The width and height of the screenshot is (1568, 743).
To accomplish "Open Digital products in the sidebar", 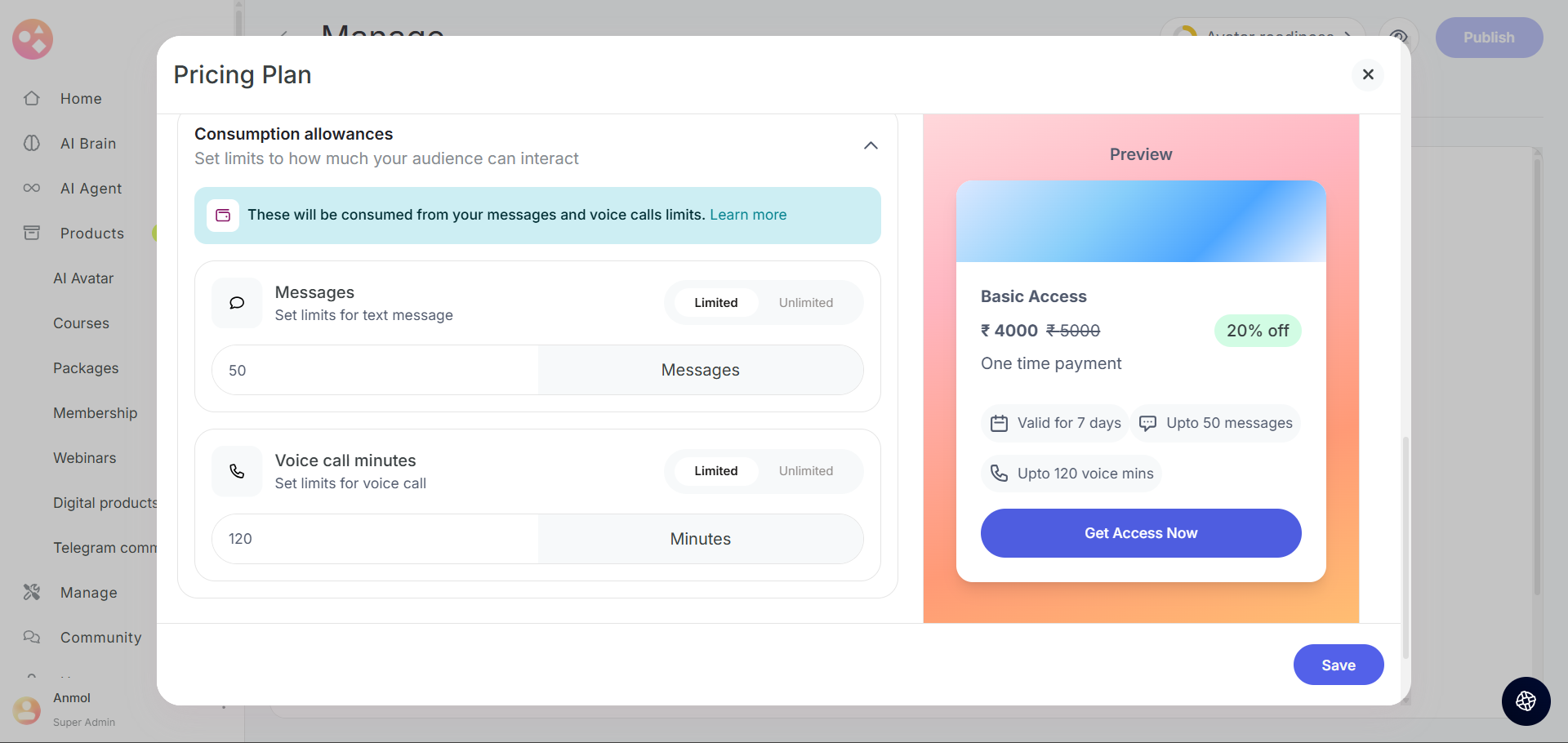I will pos(105,503).
